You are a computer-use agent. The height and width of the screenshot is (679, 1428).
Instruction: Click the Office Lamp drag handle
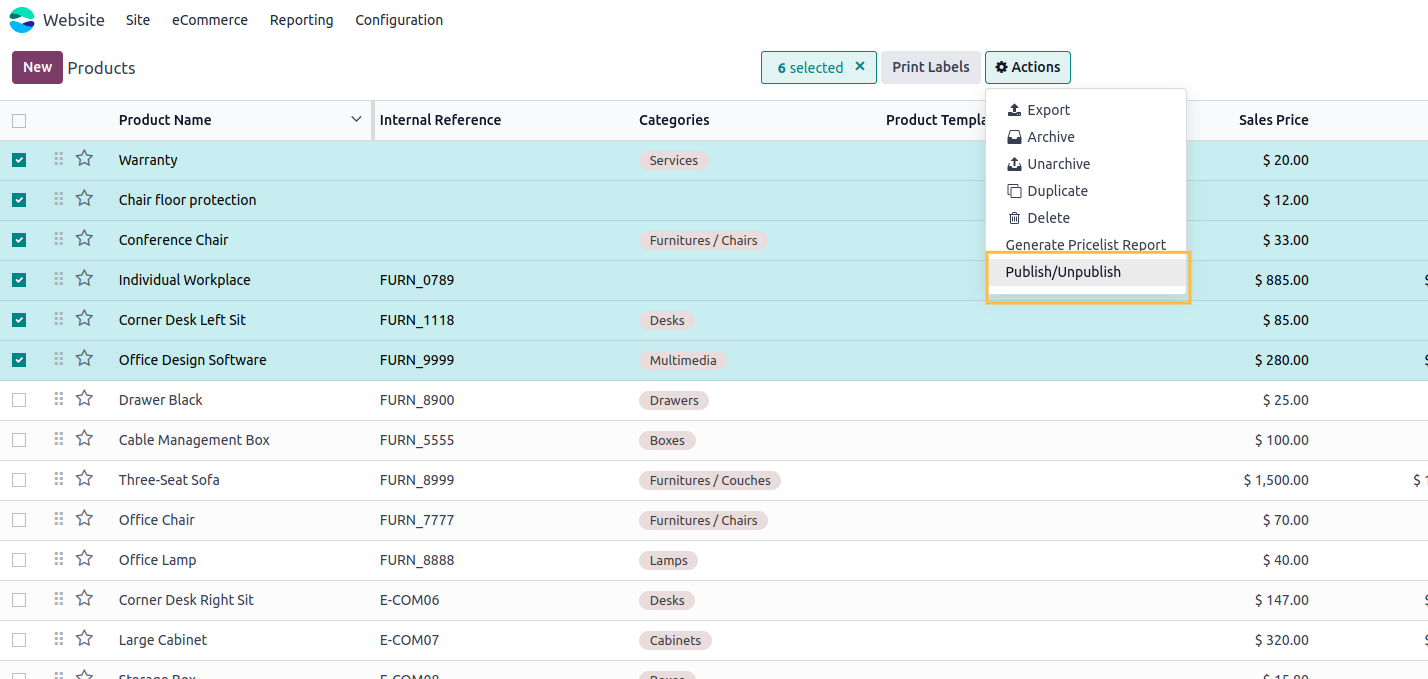tap(59, 559)
